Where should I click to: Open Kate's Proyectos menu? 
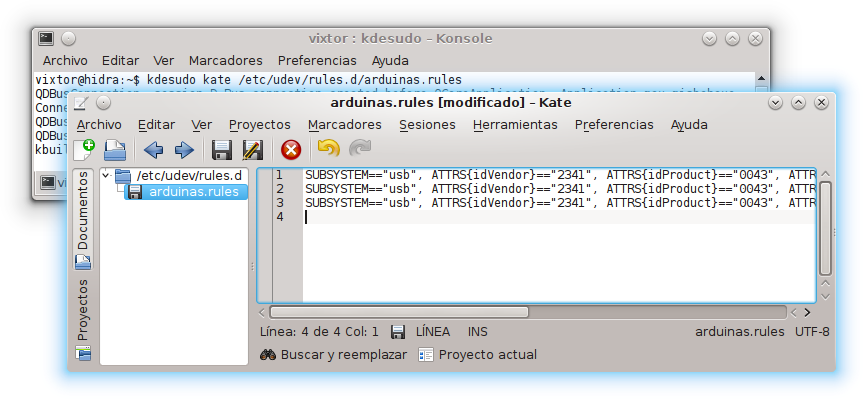coord(260,125)
